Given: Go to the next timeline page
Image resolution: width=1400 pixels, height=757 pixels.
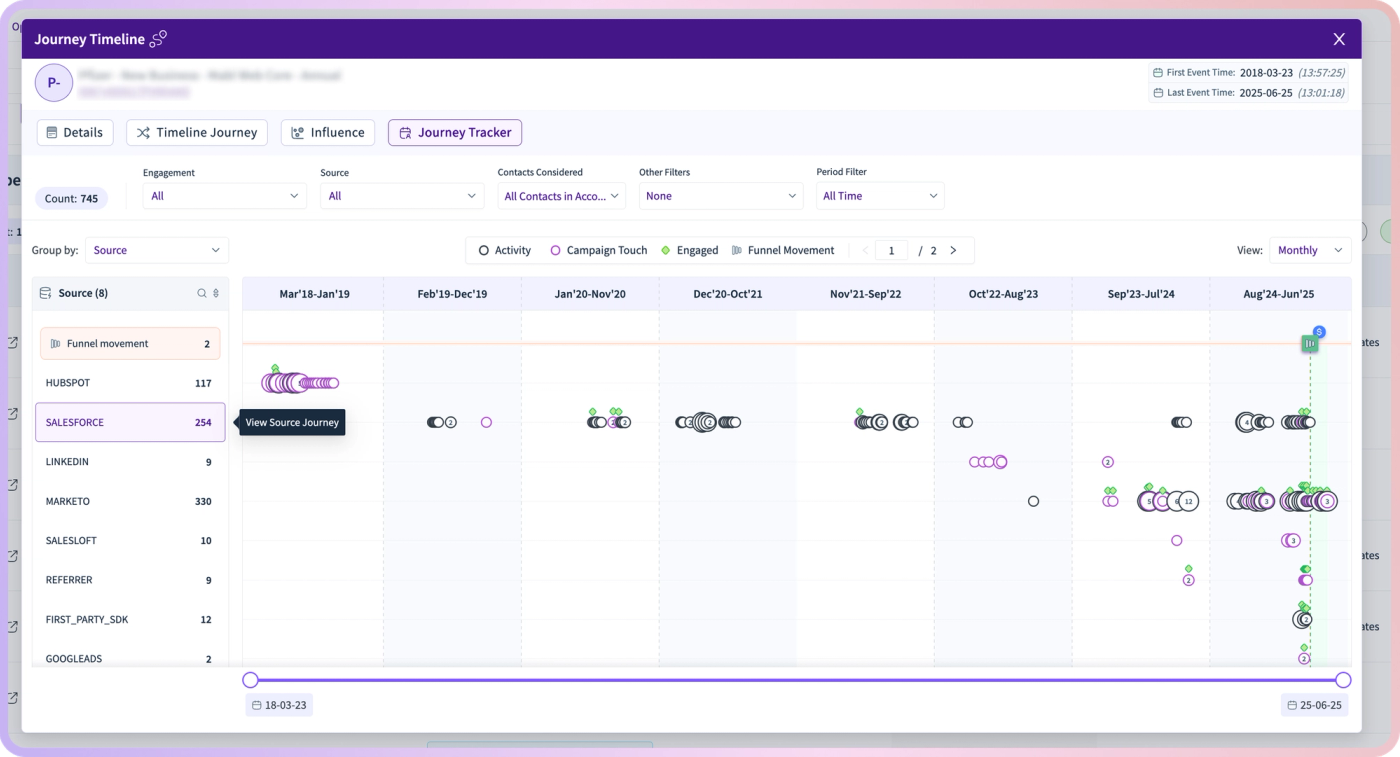Looking at the screenshot, I should (953, 250).
